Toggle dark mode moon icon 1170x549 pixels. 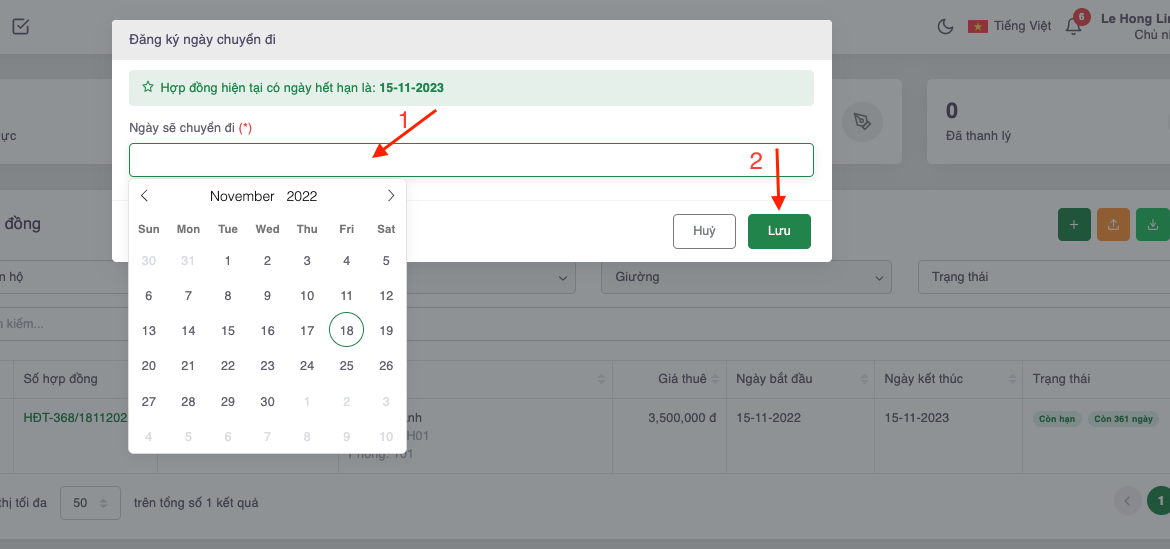click(x=945, y=26)
